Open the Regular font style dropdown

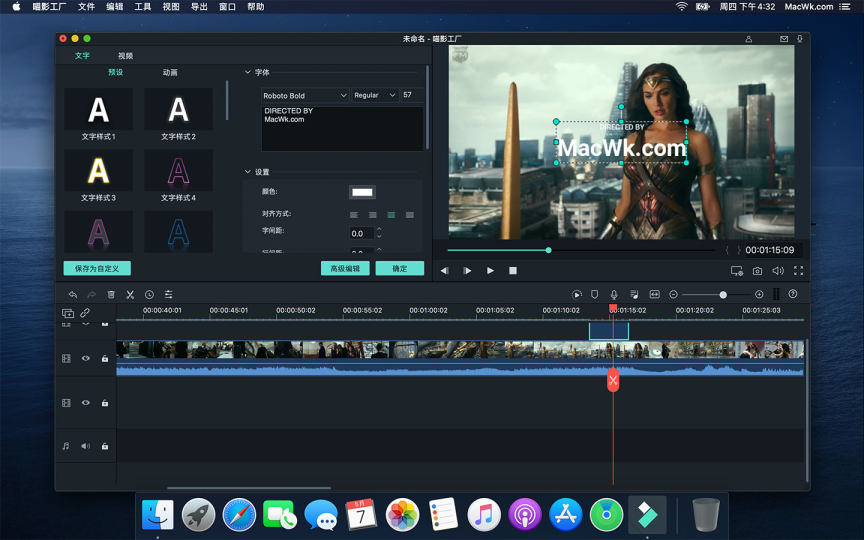pos(375,95)
